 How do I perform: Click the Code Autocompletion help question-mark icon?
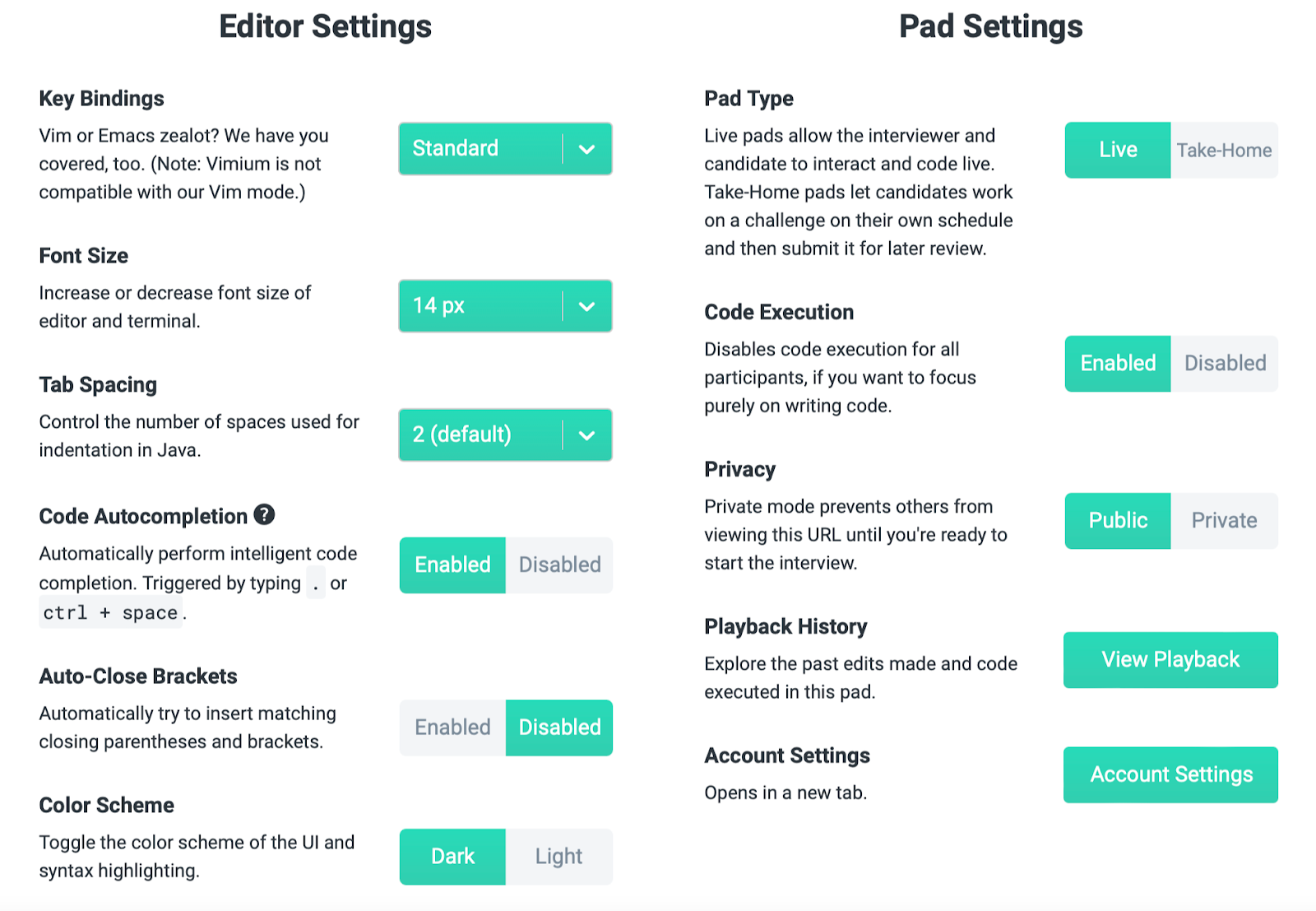[x=264, y=514]
